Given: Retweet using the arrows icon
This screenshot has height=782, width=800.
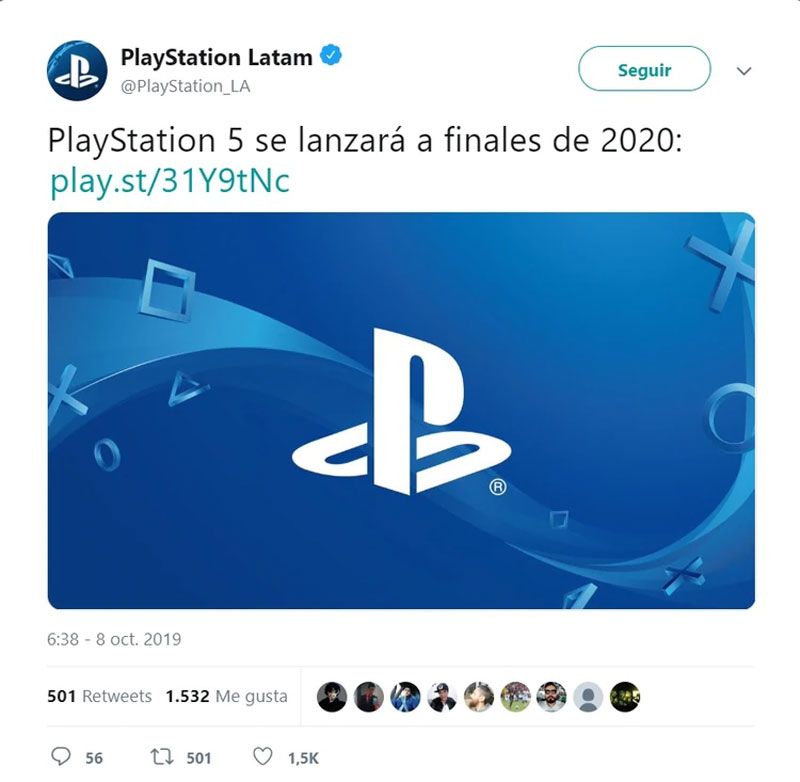Looking at the screenshot, I should coord(162,756).
